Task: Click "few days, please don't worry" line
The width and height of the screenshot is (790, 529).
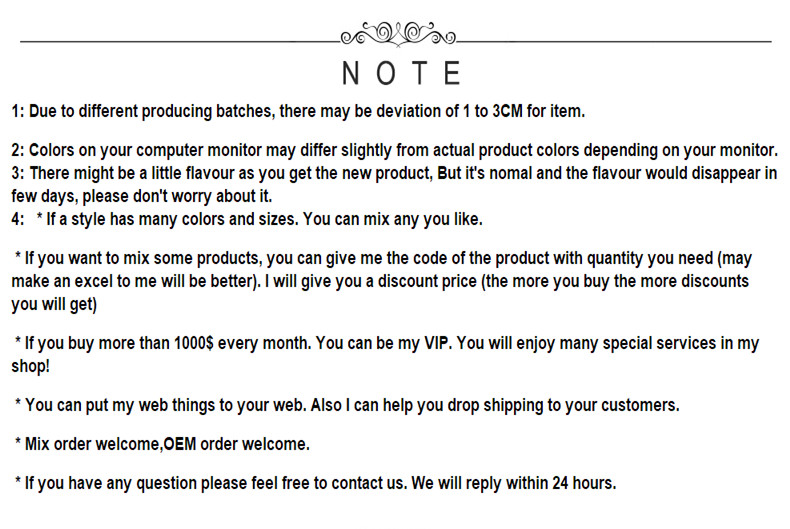Action: pos(142,195)
